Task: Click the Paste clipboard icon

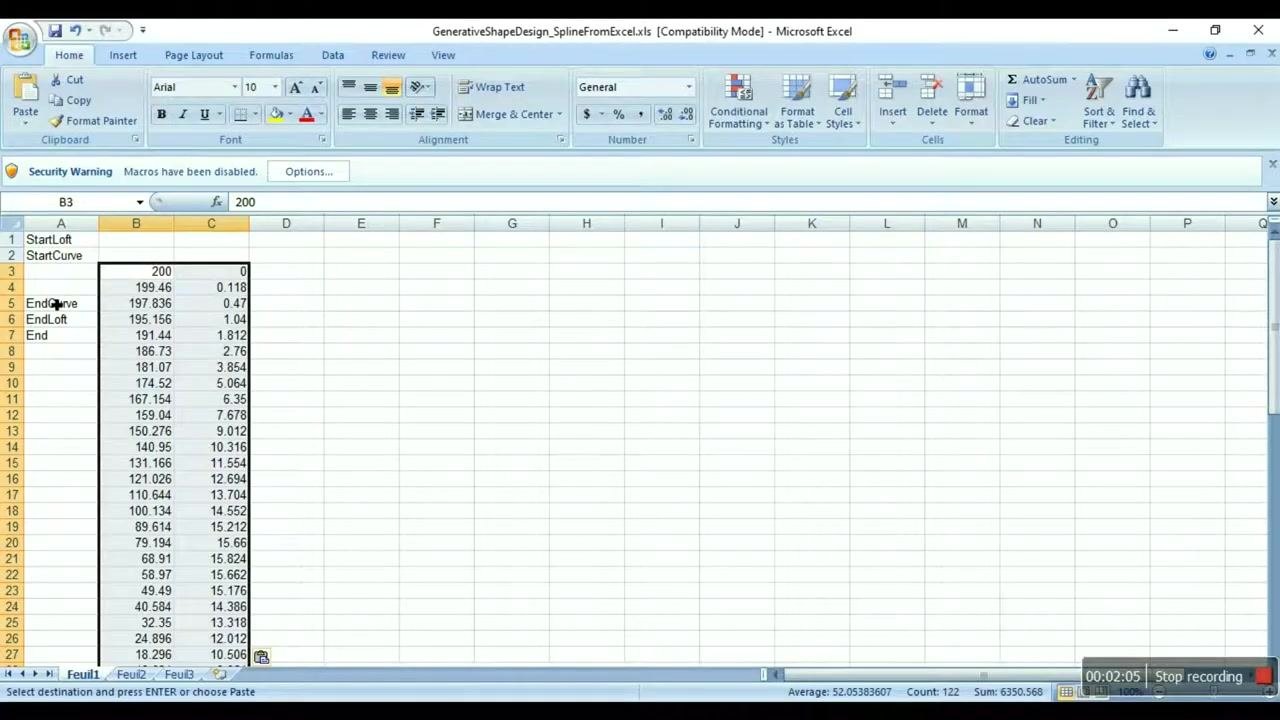Action: tap(25, 90)
